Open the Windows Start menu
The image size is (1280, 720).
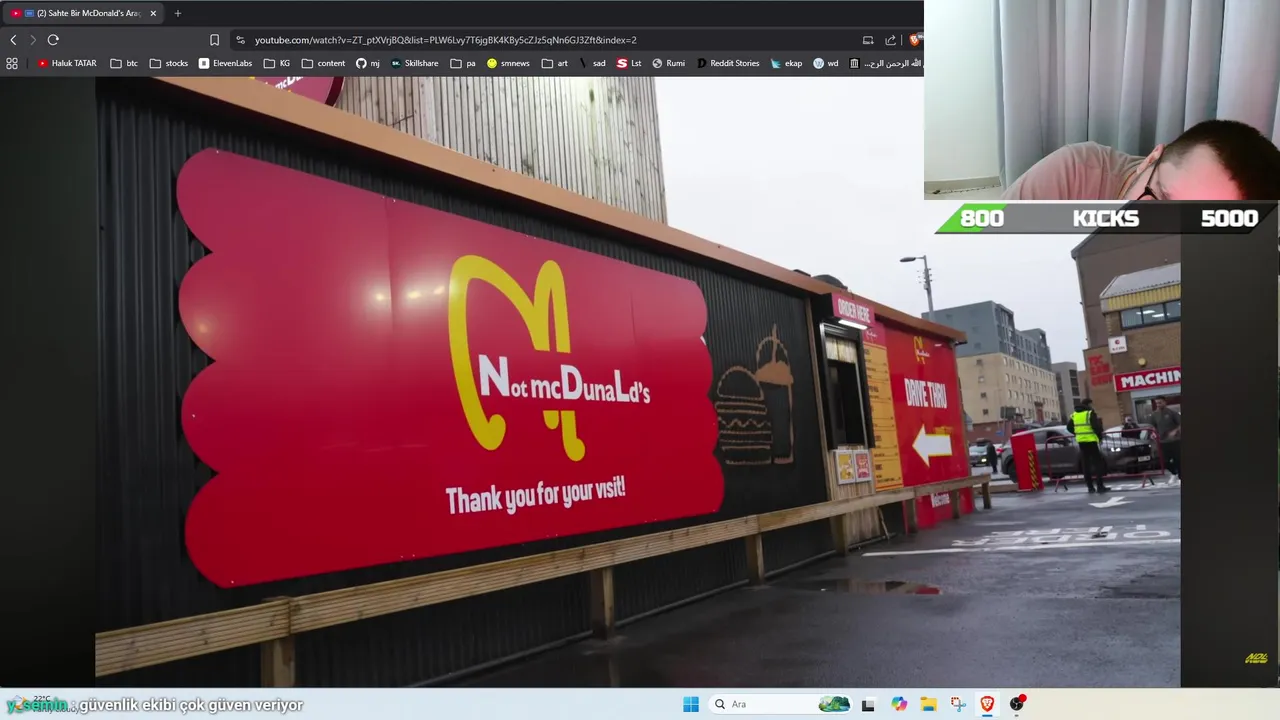click(691, 704)
